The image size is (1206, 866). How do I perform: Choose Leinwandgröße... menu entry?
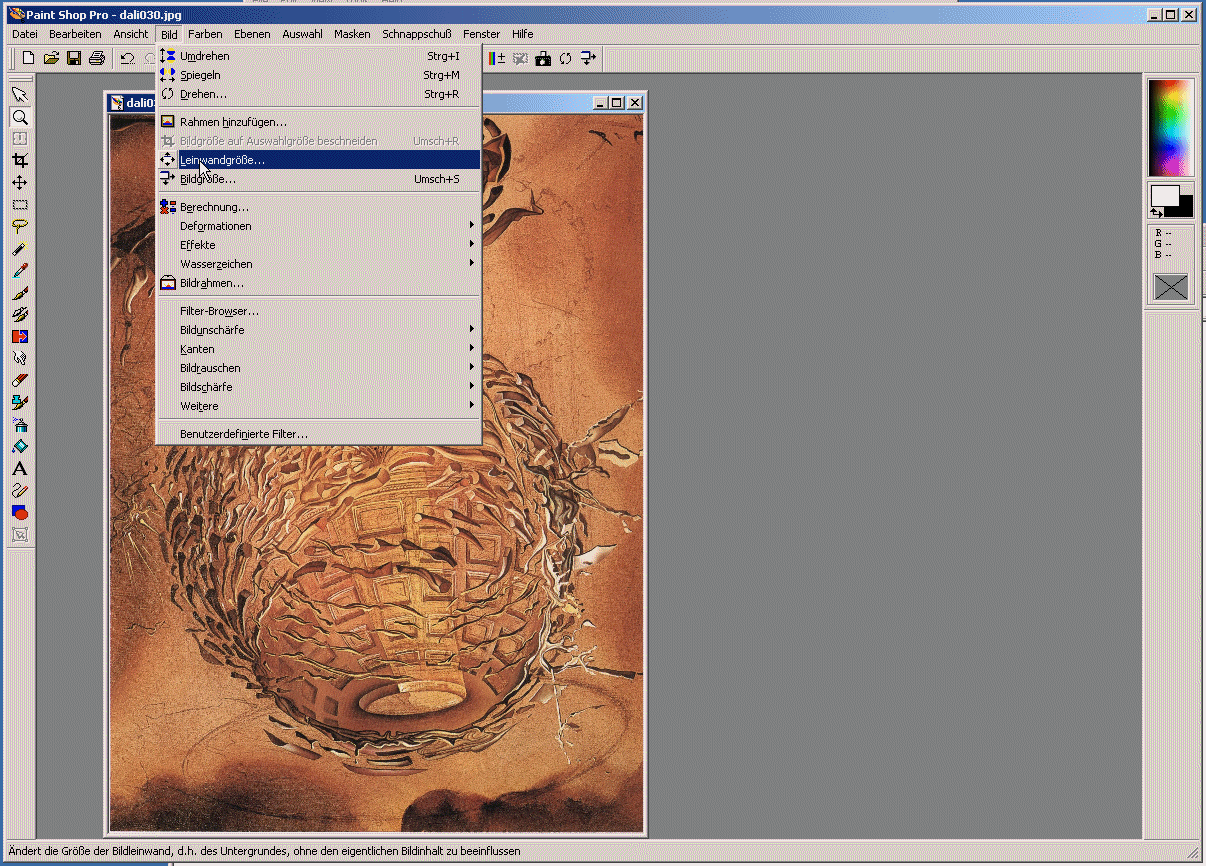click(319, 160)
